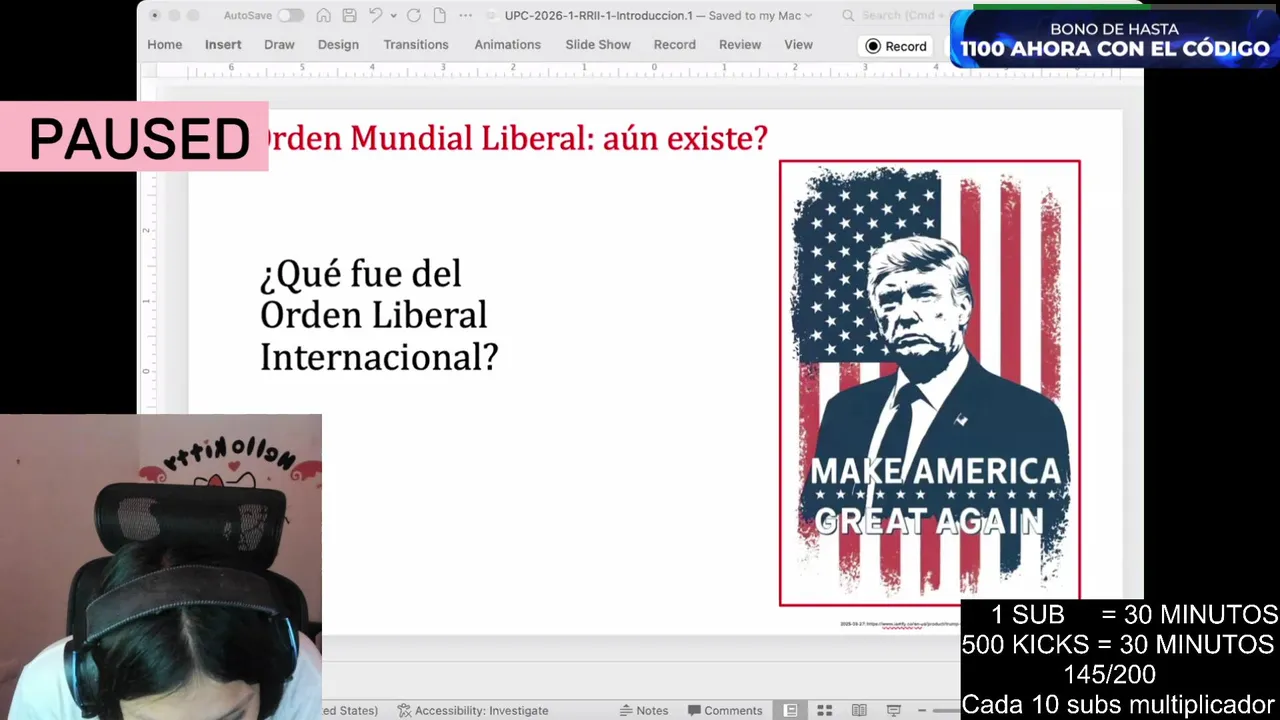Open the Insert ribbon tab

click(x=223, y=45)
